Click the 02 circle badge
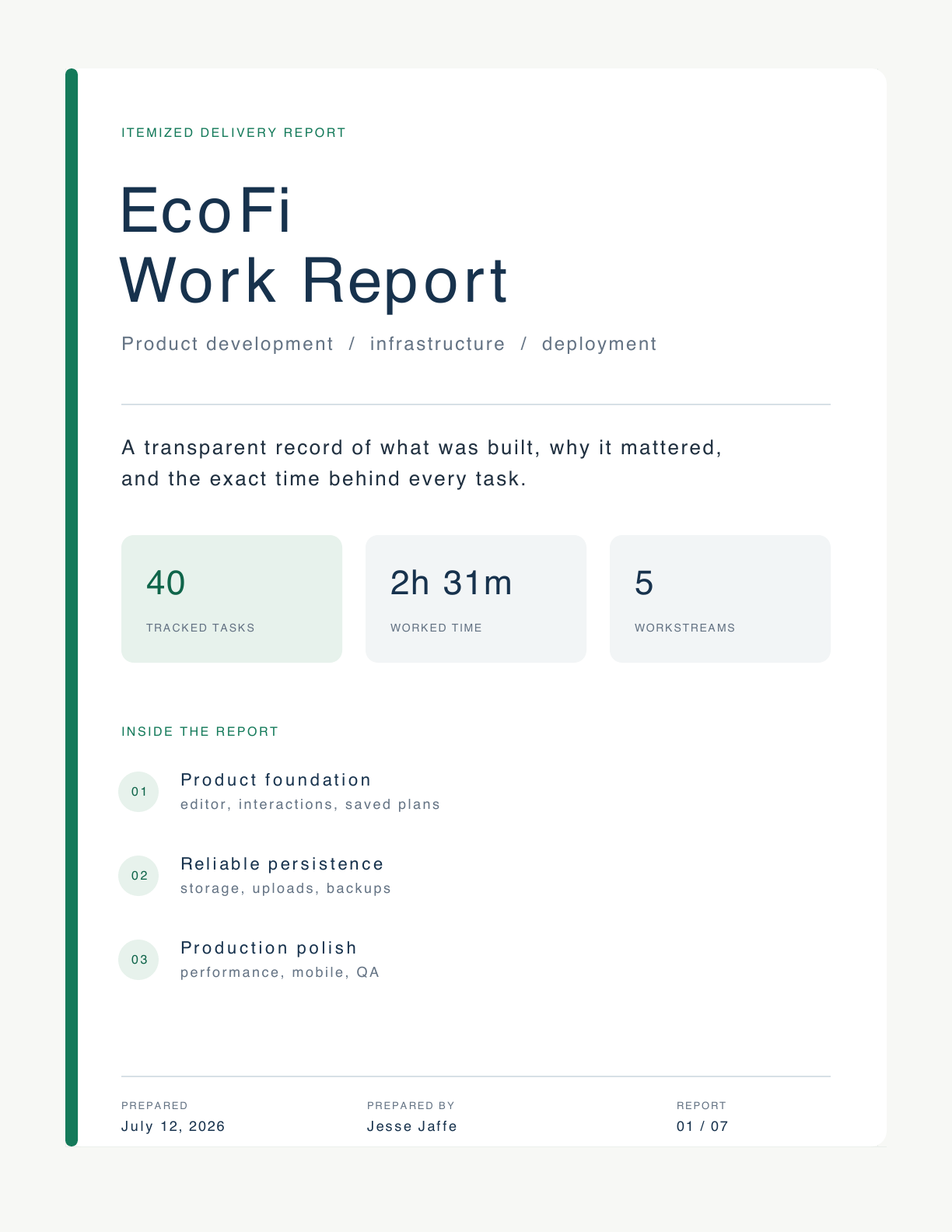 tap(138, 876)
